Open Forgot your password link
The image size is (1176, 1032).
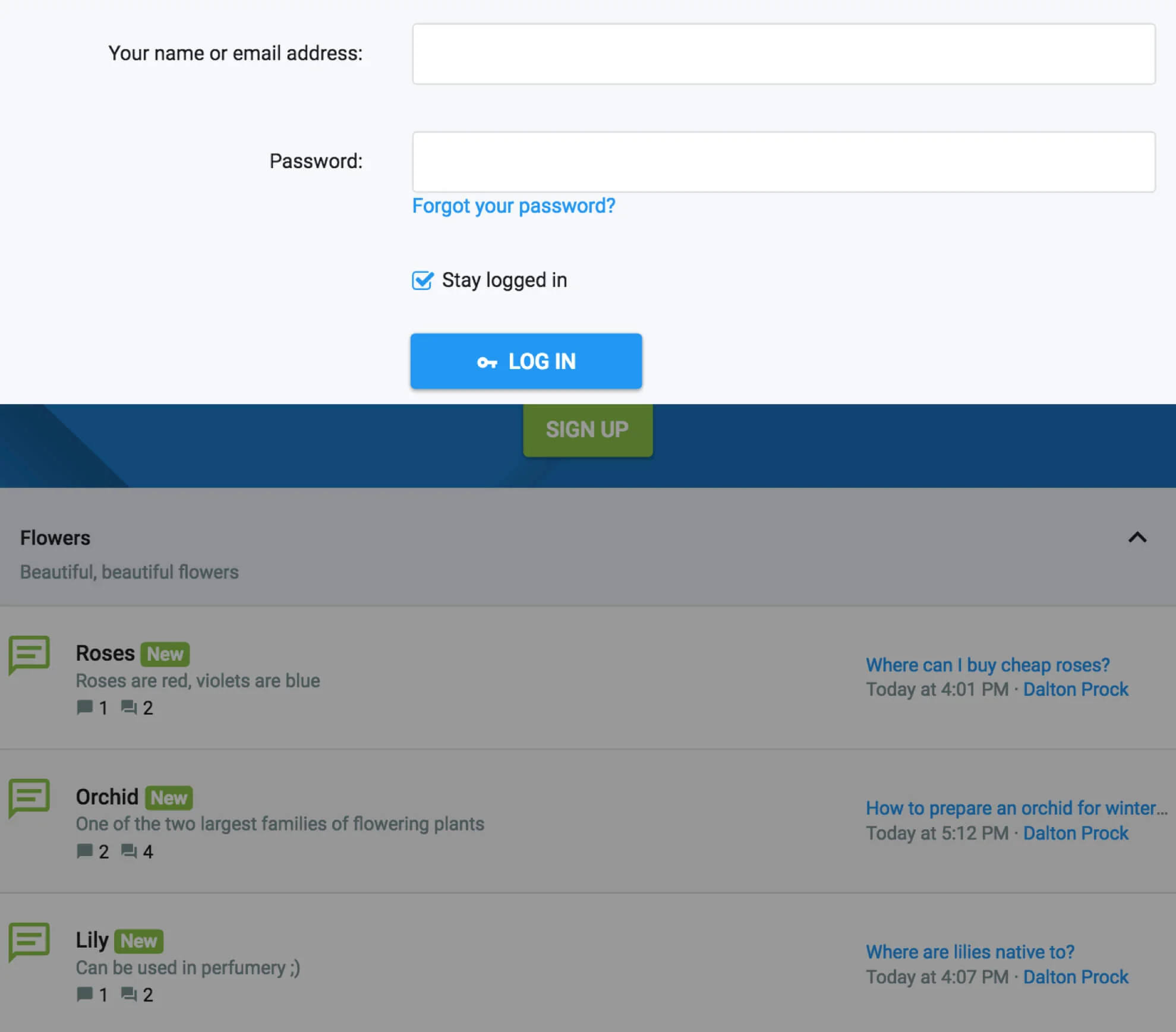[513, 206]
